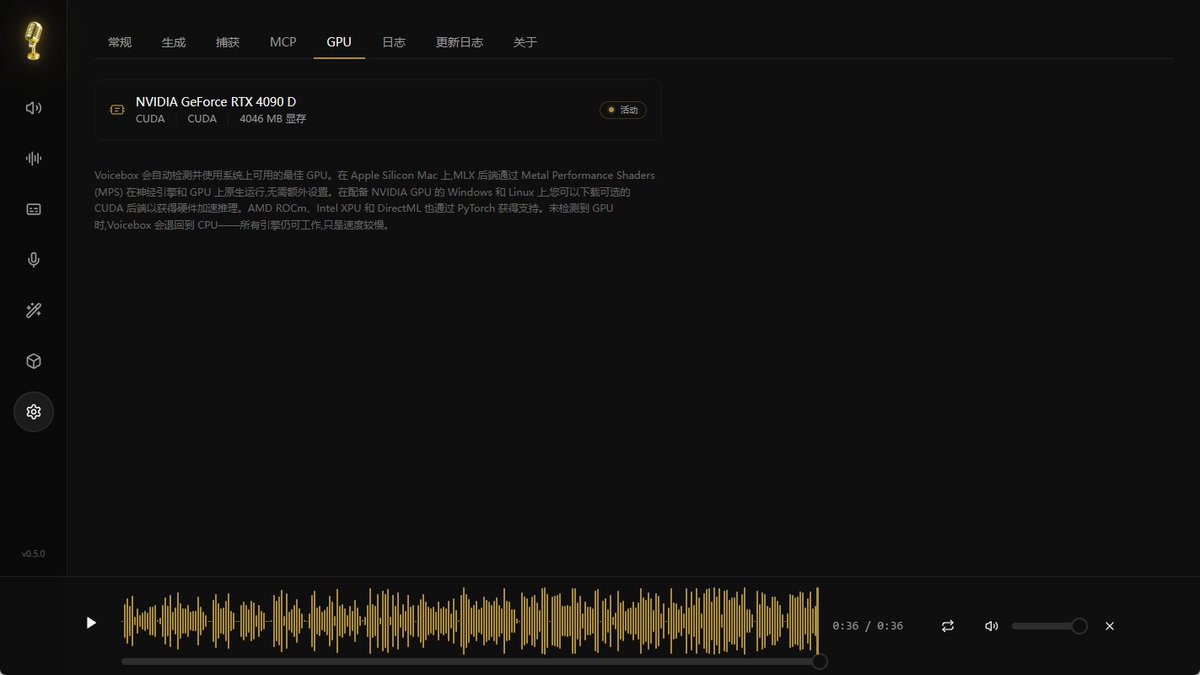Click the GPU chip icon beside RTX 4090 D
The width and height of the screenshot is (1200, 675).
tap(117, 109)
